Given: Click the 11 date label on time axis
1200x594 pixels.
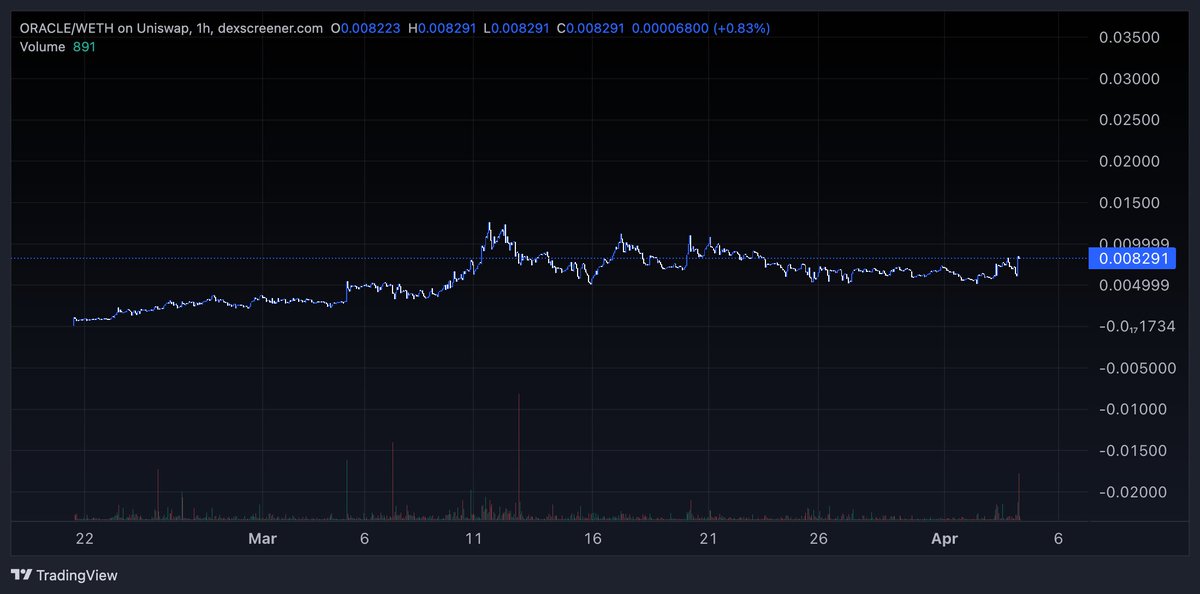Looking at the screenshot, I should point(474,539).
